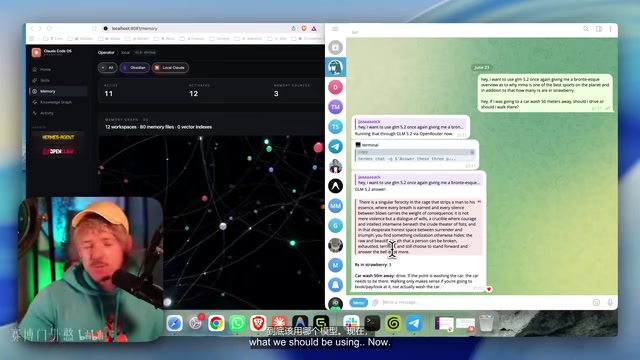Click the Active count 11 stat

109,93
